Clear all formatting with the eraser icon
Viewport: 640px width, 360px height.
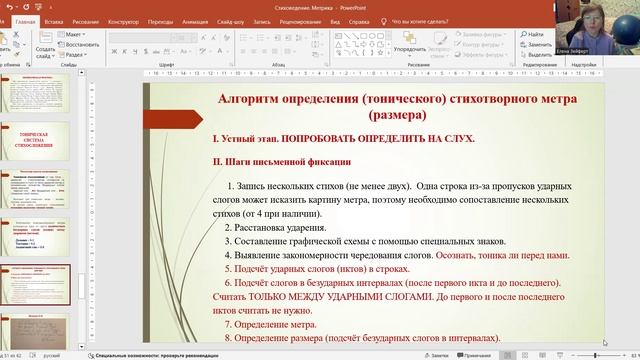click(x=227, y=38)
